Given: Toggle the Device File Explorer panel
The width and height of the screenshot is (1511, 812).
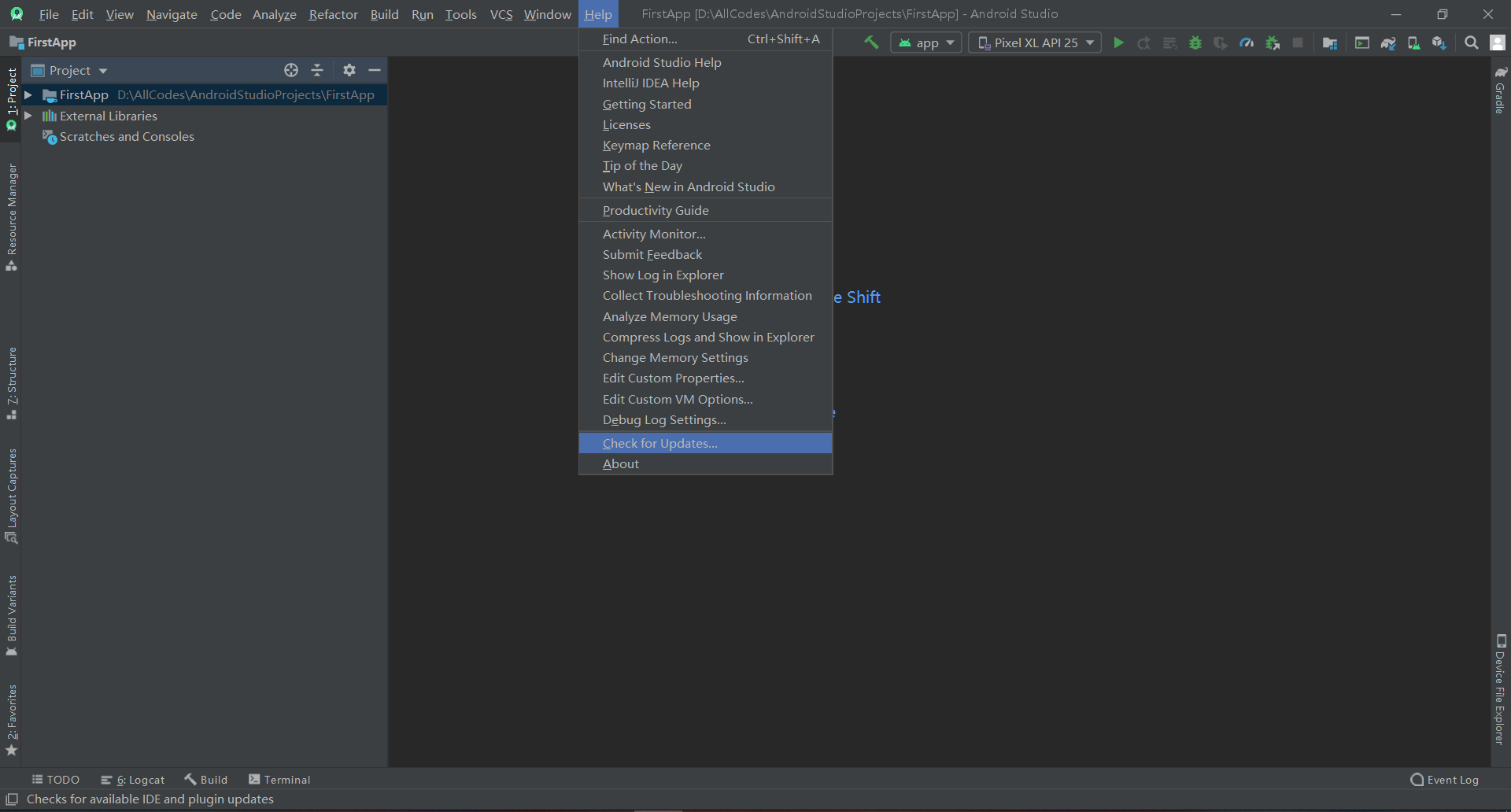Looking at the screenshot, I should click(x=1501, y=689).
